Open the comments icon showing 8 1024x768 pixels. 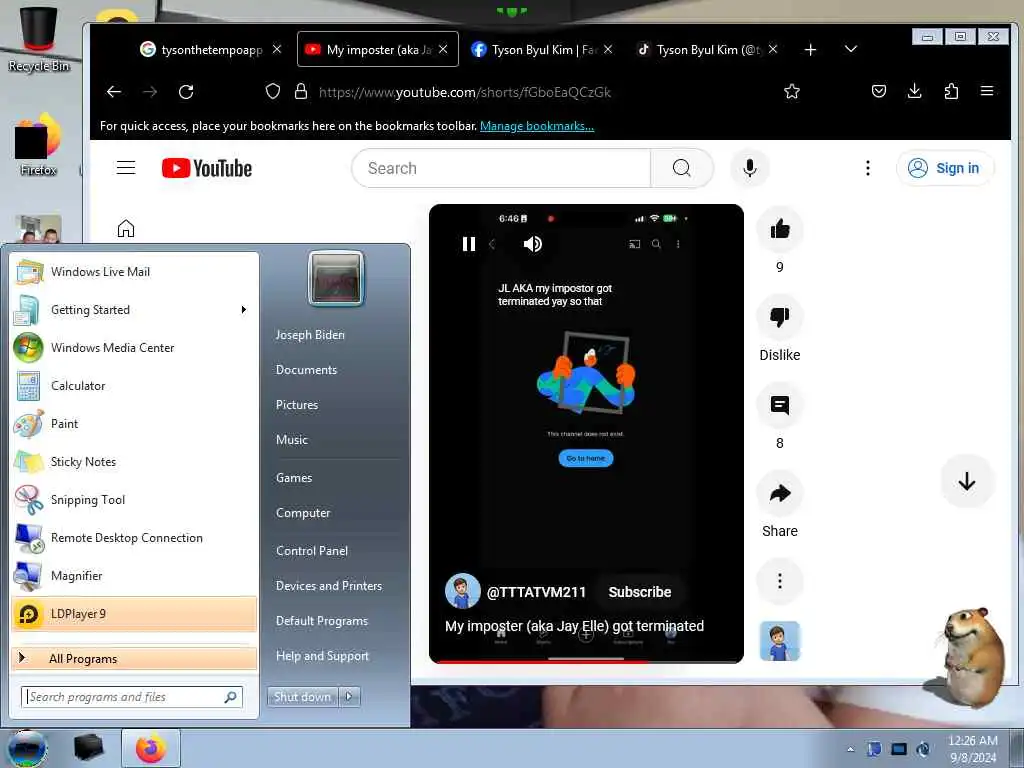click(780, 406)
